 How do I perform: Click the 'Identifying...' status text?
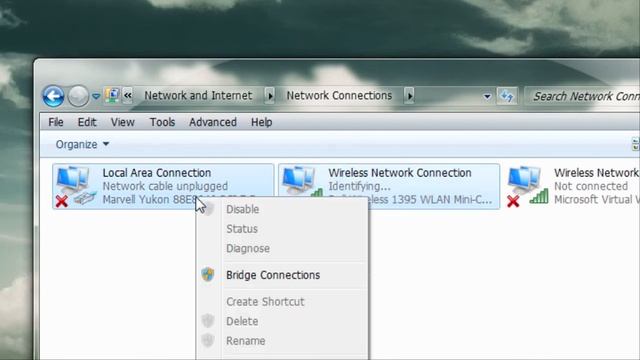(359, 186)
